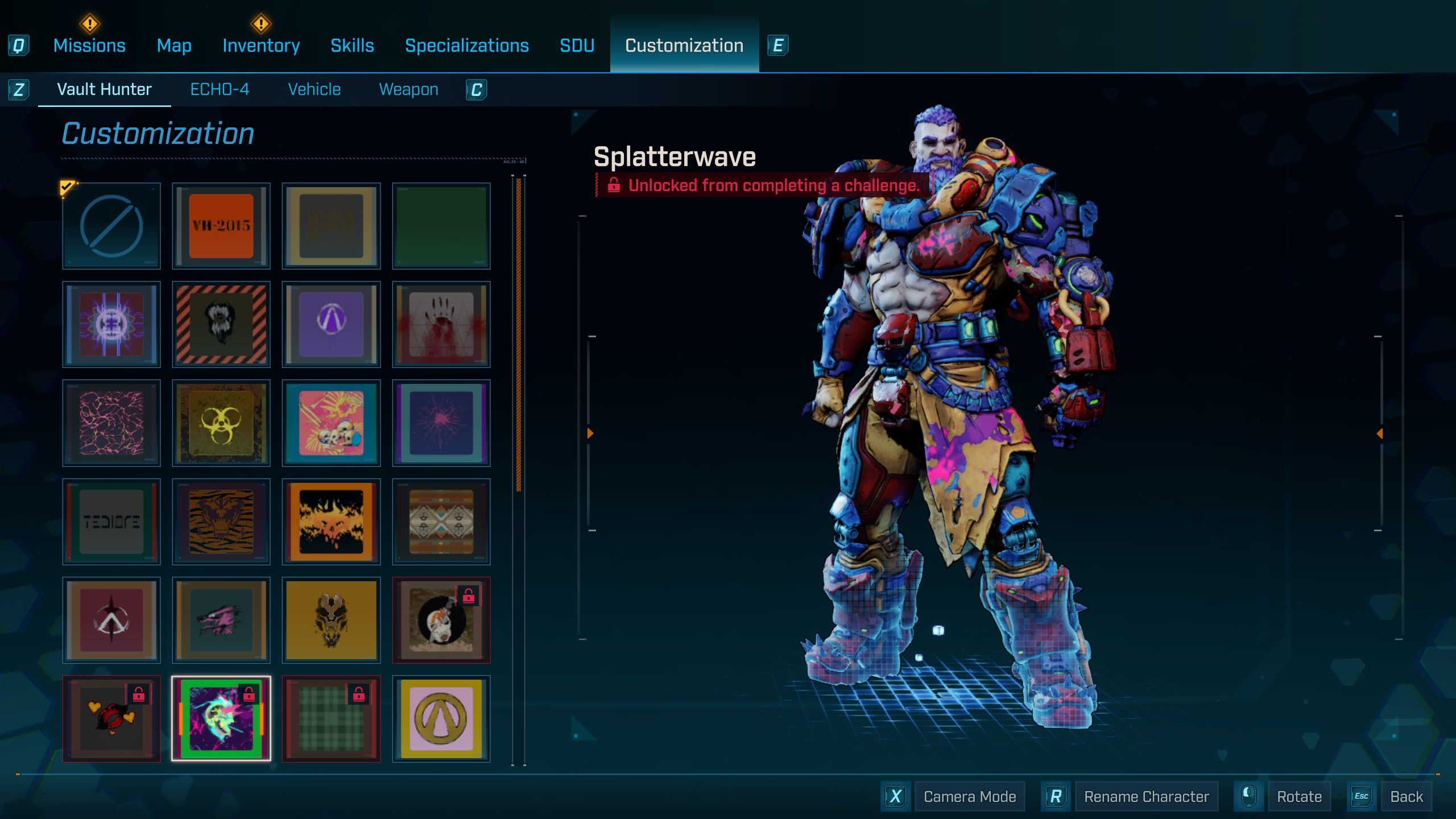Choose the yellow biohazard symbol skin
Screen dimensions: 1456x819
tap(221, 423)
